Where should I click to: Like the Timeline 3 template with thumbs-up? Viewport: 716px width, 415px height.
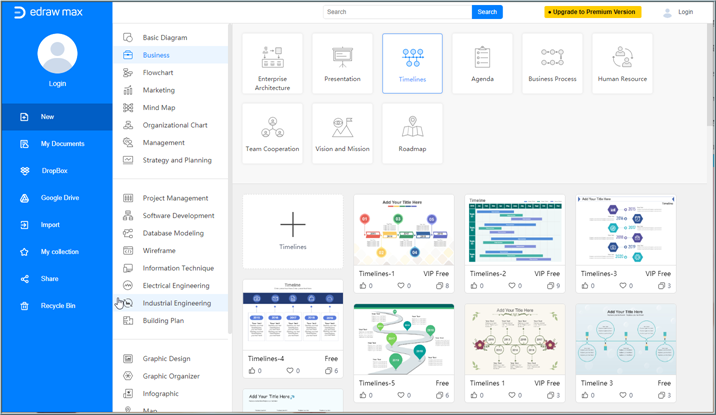pyautogui.click(x=585, y=395)
